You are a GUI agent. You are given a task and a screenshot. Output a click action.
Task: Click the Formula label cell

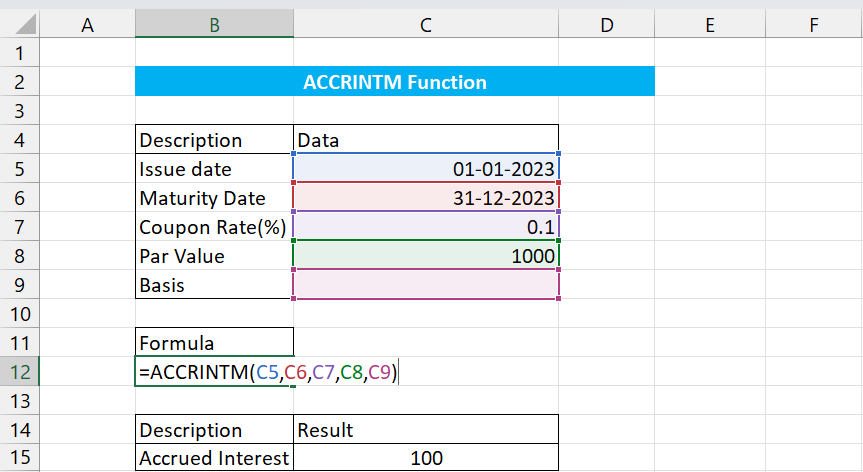coord(214,343)
